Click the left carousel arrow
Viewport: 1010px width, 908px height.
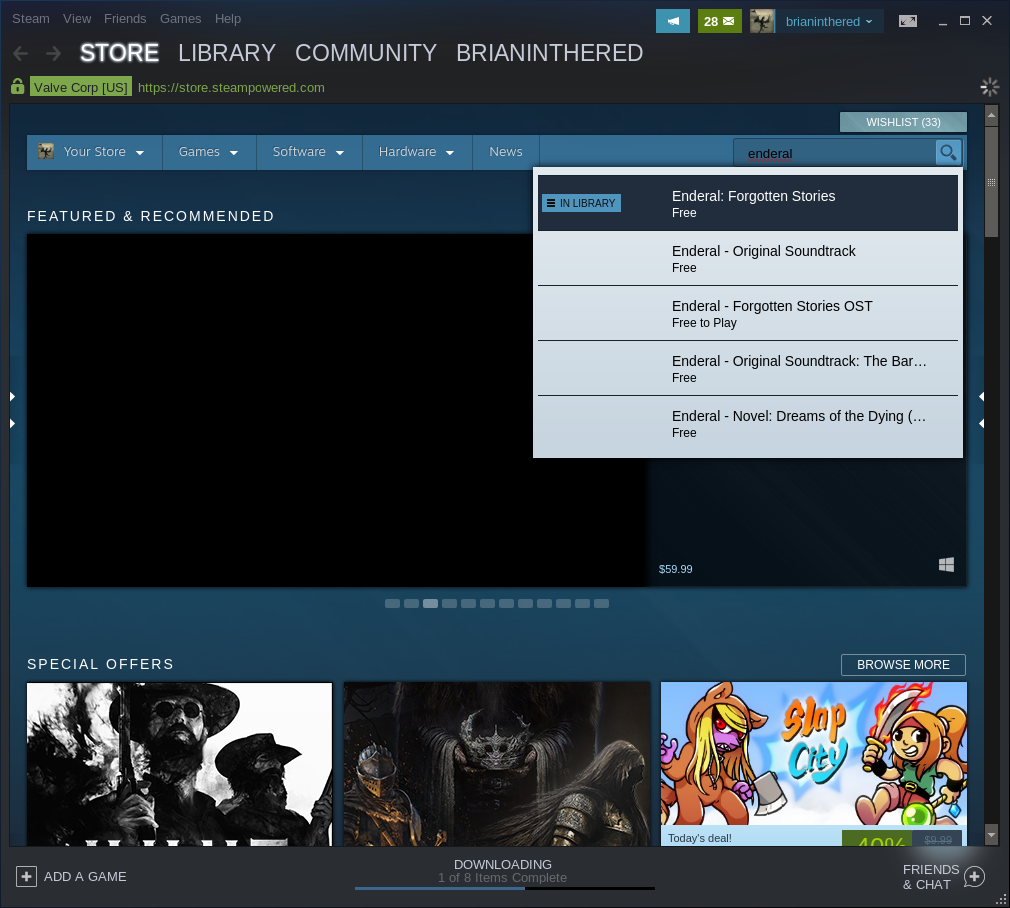(x=12, y=410)
